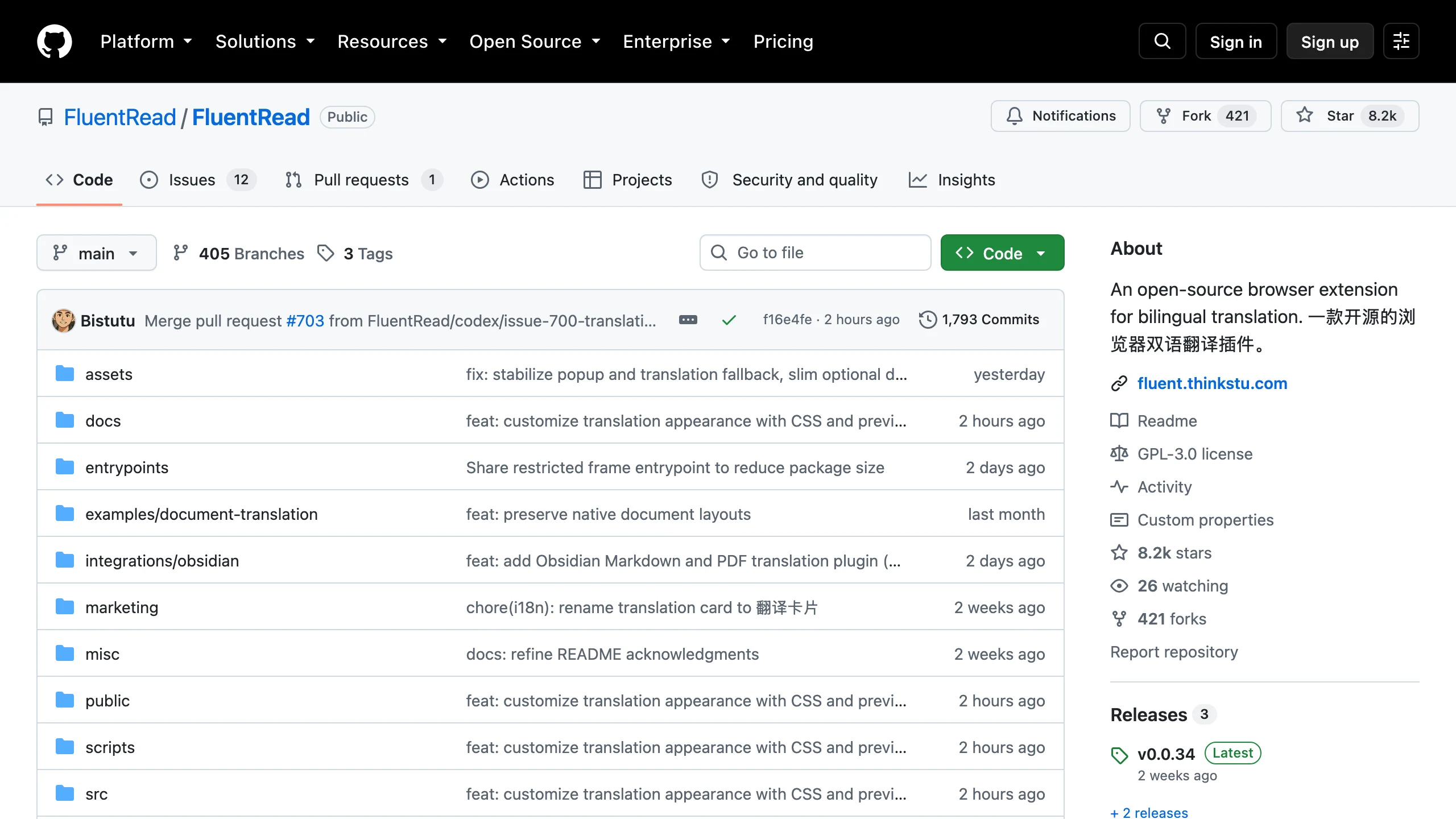Open the scripts folder
This screenshot has height=819, width=1456.
pyautogui.click(x=110, y=747)
